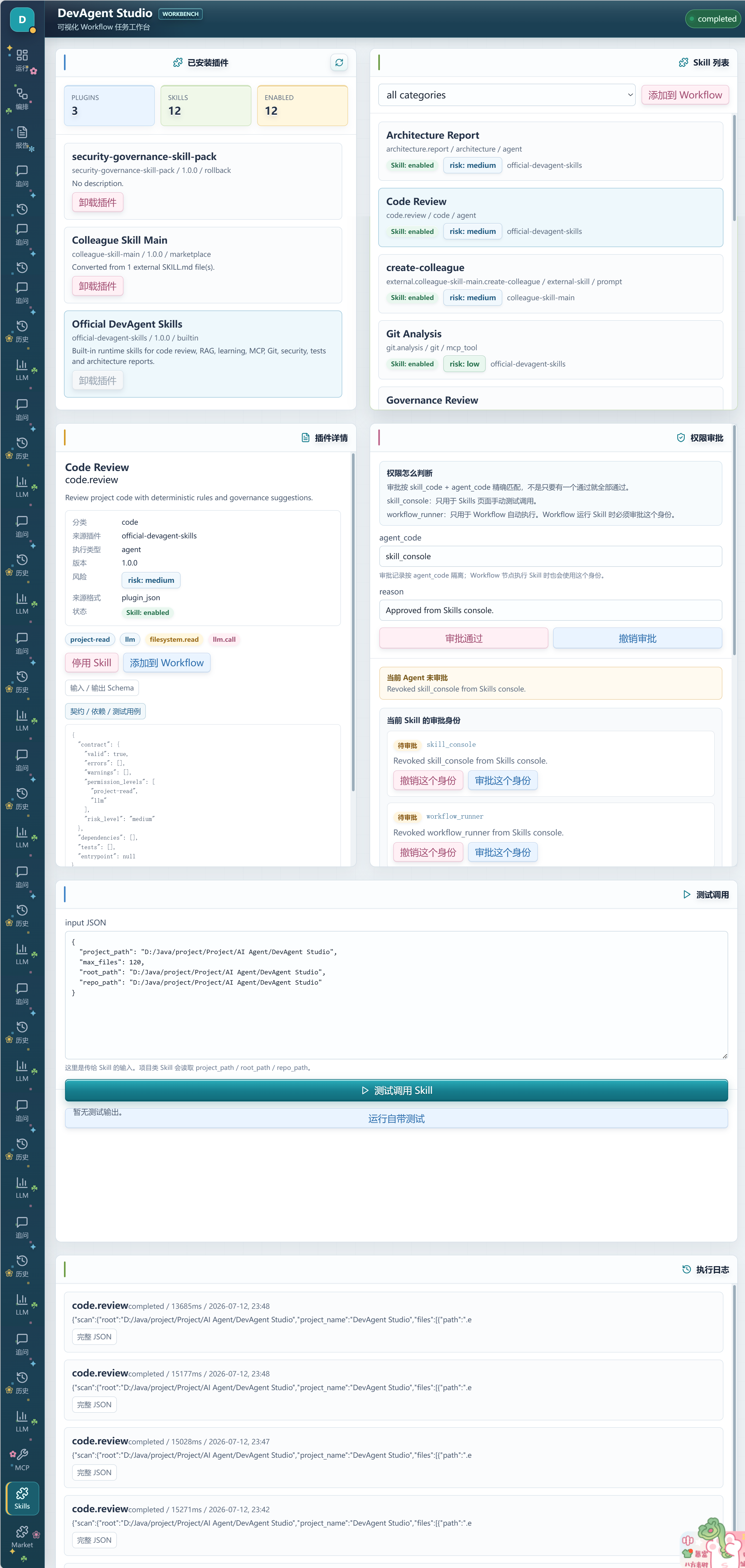Collapse the 契约 / 依赖 / 测试用例 section

tap(105, 711)
